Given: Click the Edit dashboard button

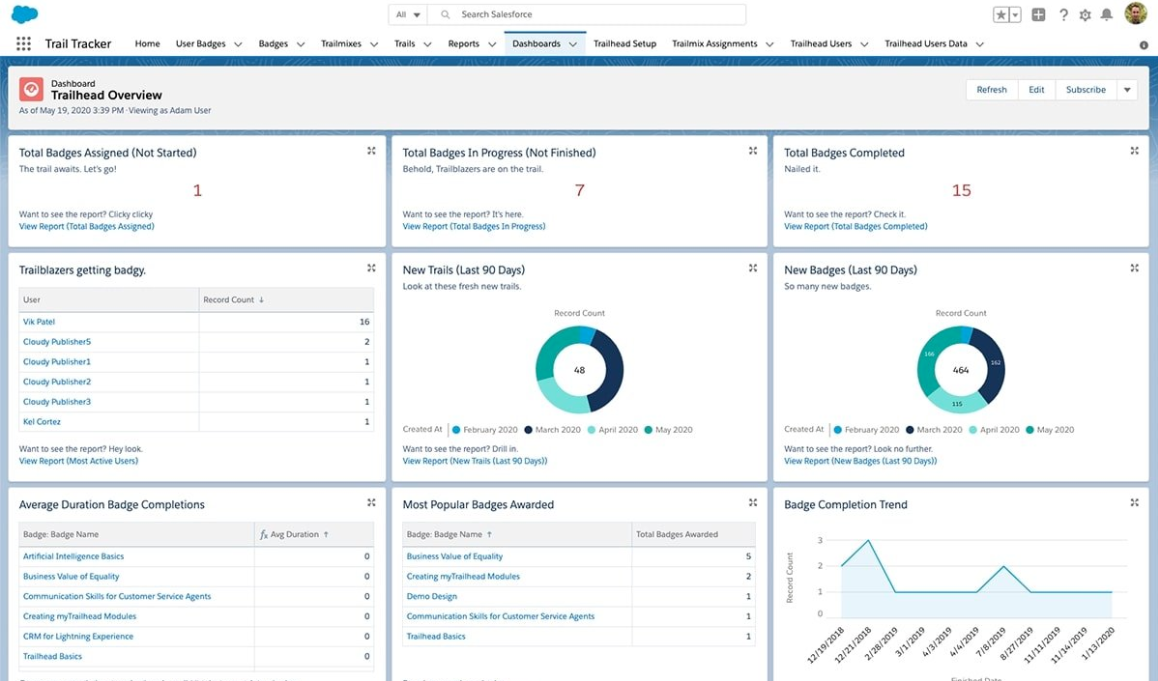Looking at the screenshot, I should [1036, 89].
